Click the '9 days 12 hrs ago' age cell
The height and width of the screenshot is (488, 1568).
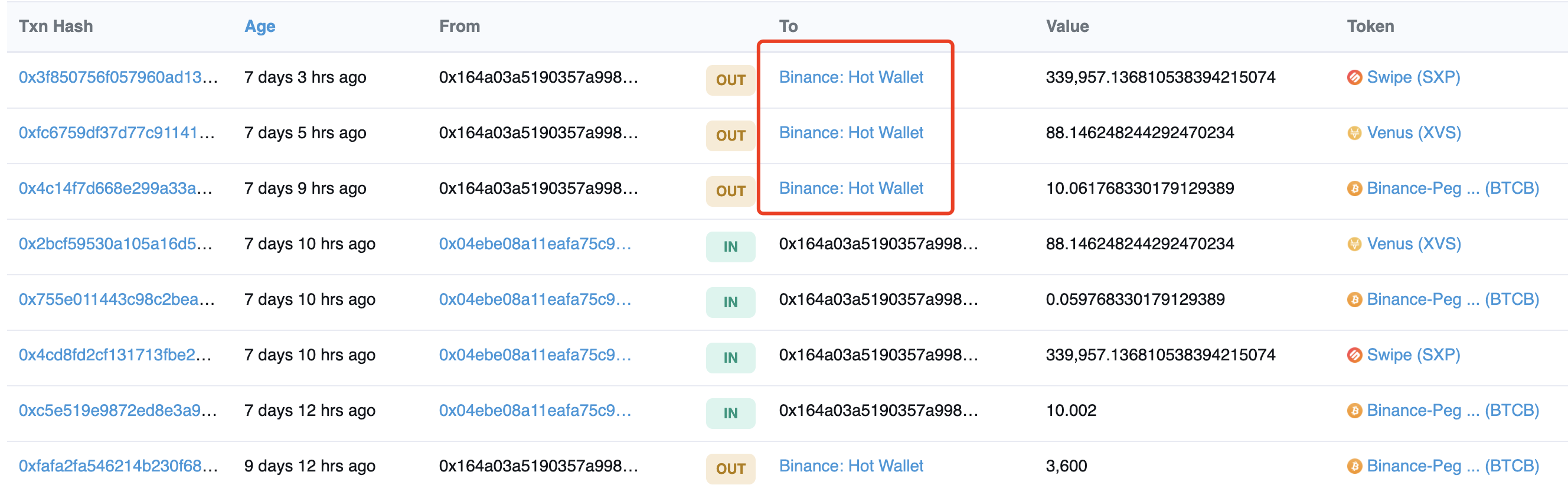309,466
